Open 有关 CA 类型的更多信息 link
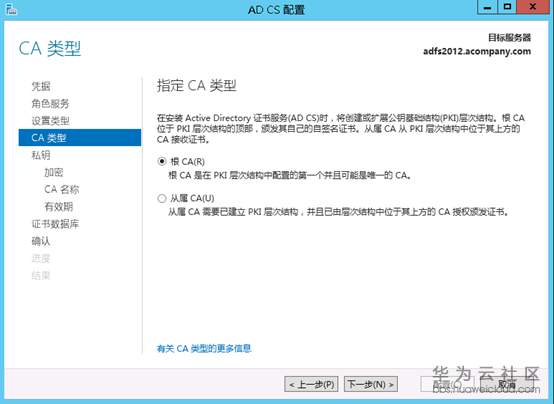The image size is (554, 404). pos(204,349)
